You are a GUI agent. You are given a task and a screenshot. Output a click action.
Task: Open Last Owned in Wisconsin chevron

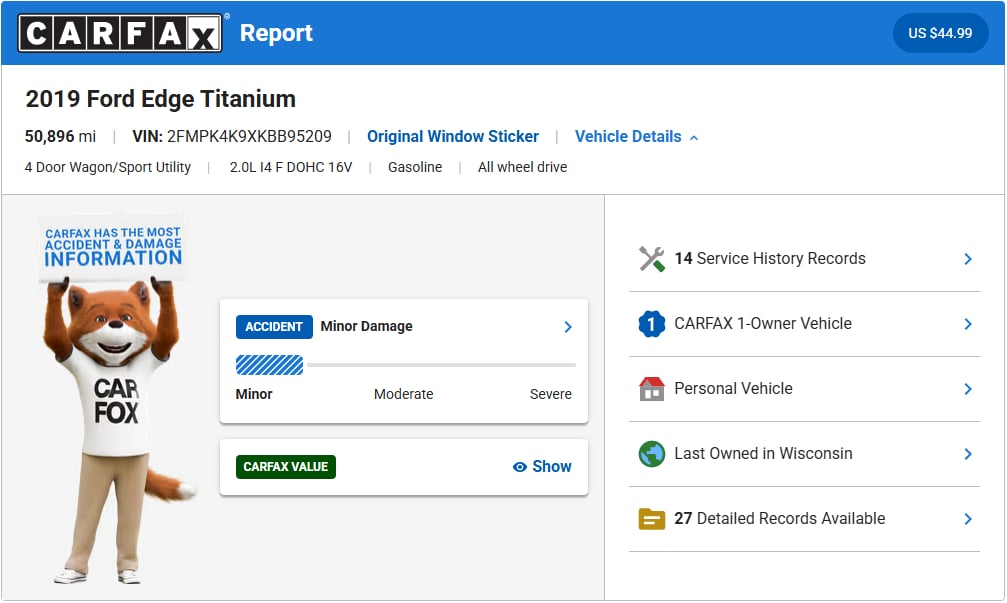coord(968,454)
